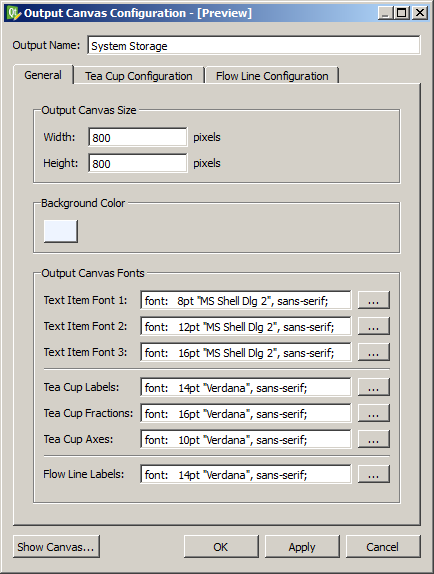Switch to the Flow Line Configuration tab
This screenshot has width=434, height=574.
272,75
